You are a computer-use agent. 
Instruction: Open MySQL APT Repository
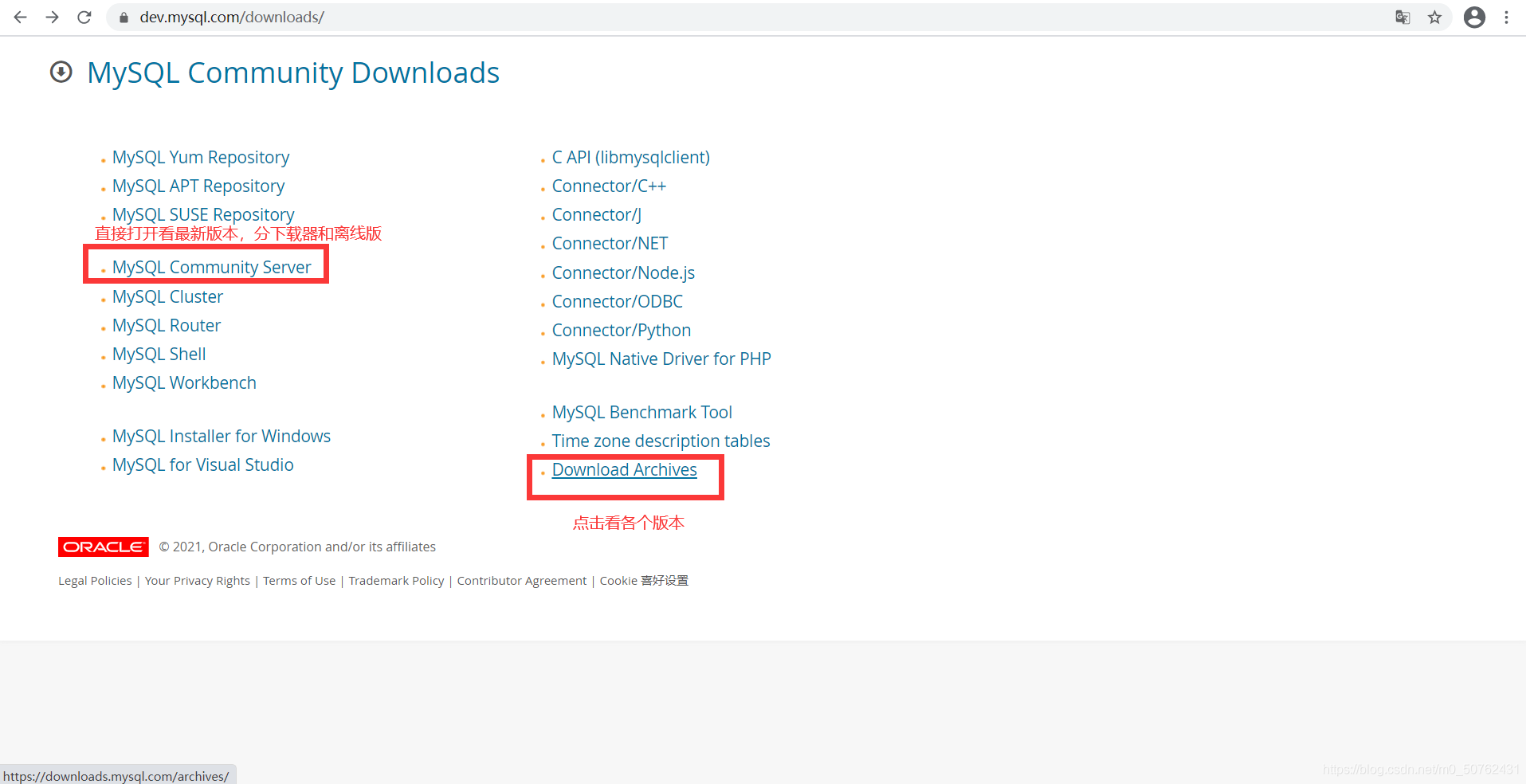pos(198,186)
